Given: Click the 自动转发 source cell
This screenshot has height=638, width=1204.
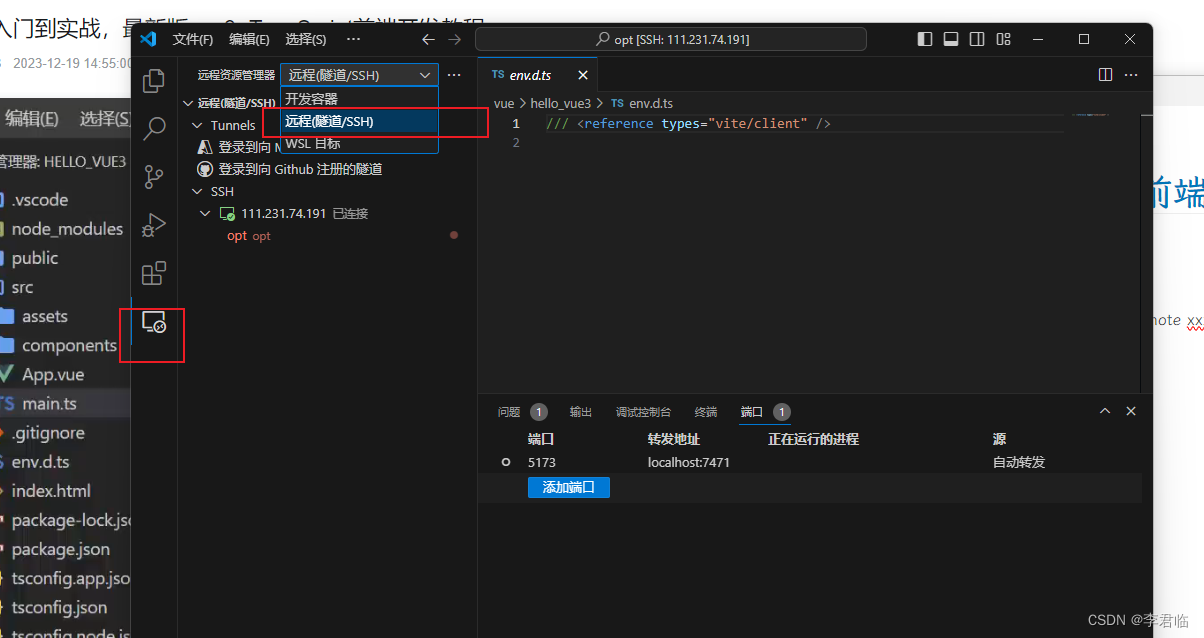Looking at the screenshot, I should pyautogui.click(x=1019, y=462).
